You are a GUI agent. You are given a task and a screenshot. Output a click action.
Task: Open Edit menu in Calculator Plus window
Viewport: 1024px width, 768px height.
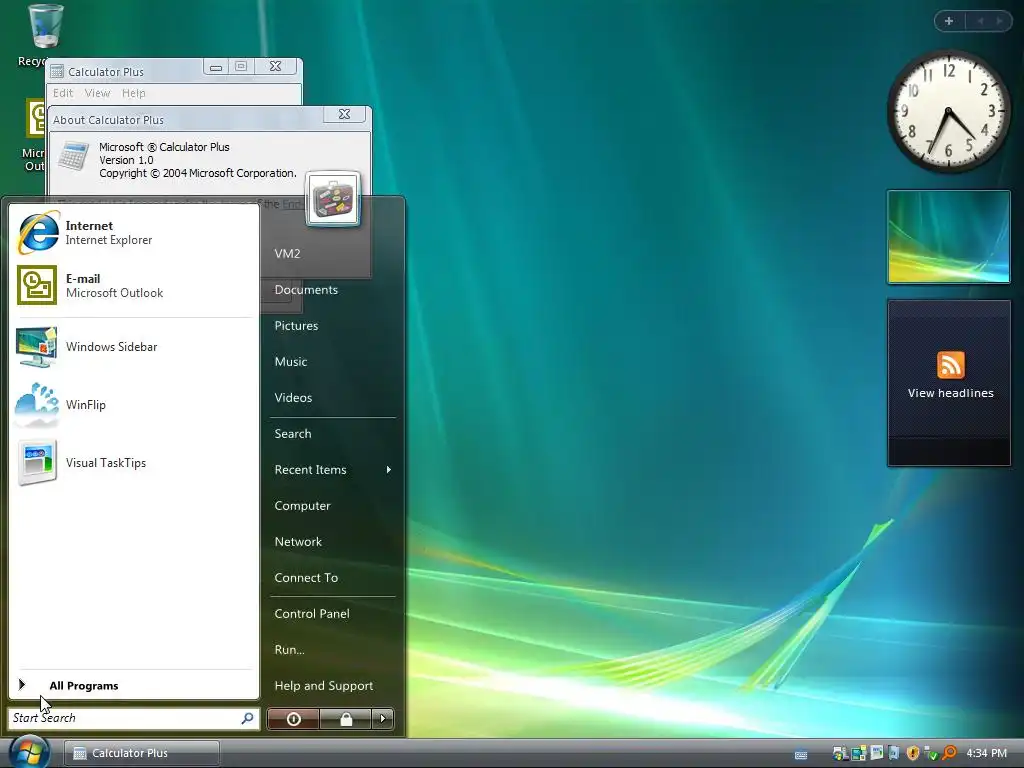[63, 93]
